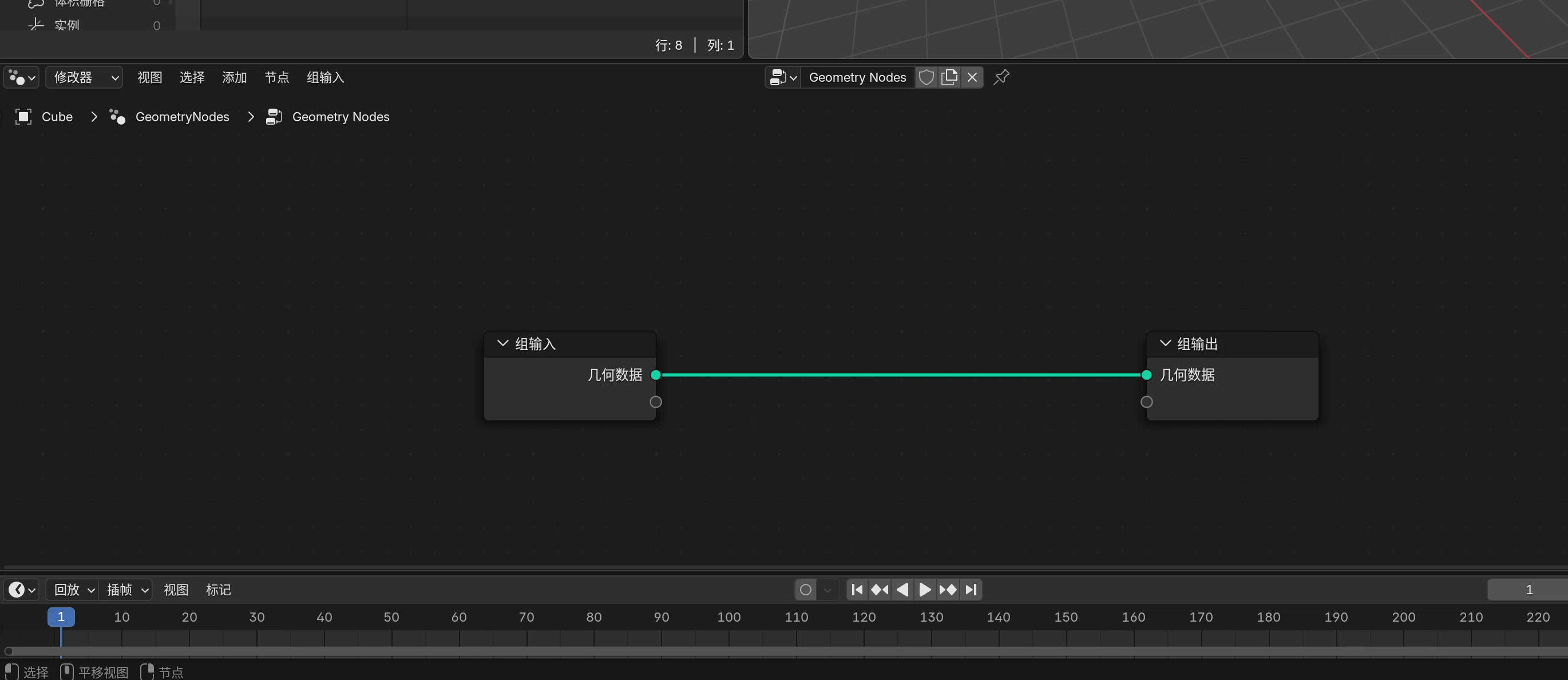Open the 视图 menu in node editor header
The width and height of the screenshot is (1568, 680).
coord(150,77)
